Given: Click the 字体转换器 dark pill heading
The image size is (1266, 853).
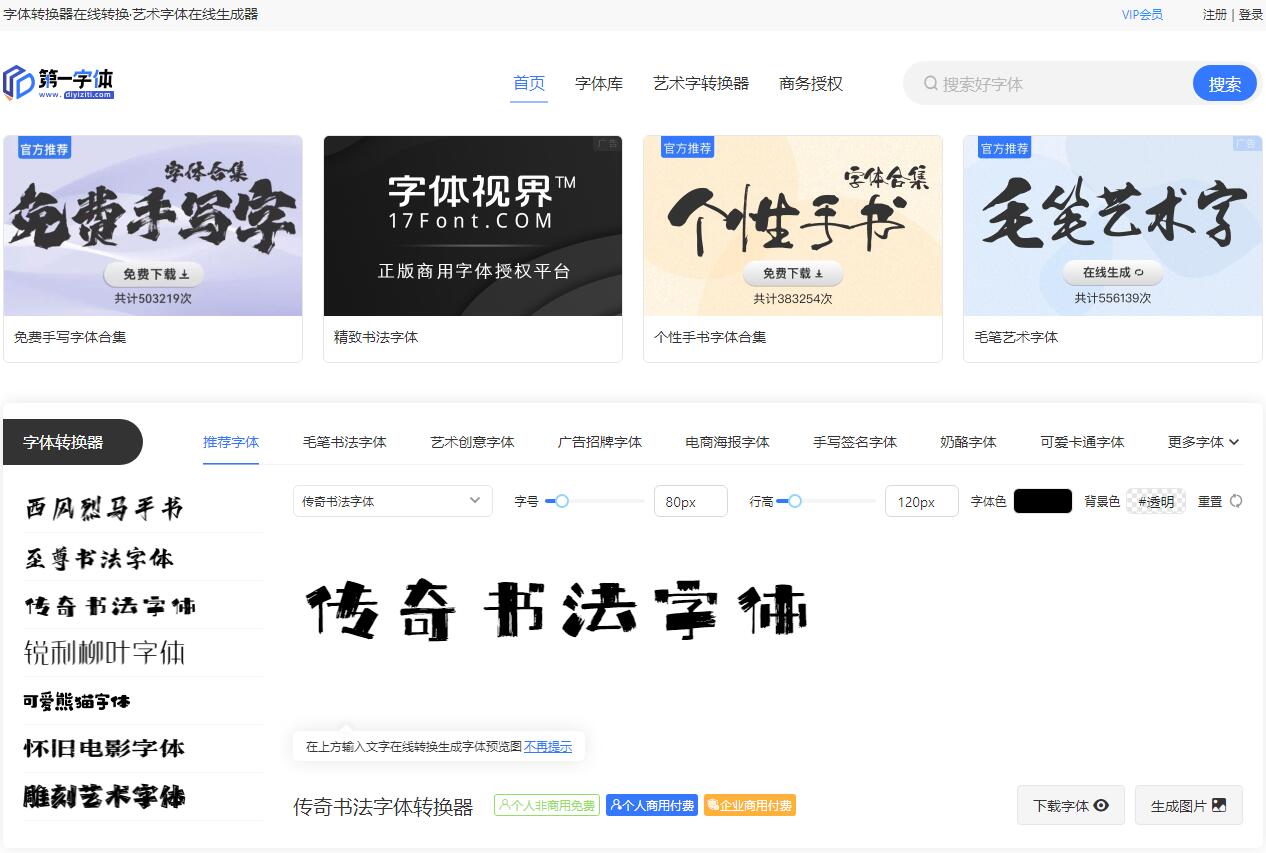Looking at the screenshot, I should 72,442.
